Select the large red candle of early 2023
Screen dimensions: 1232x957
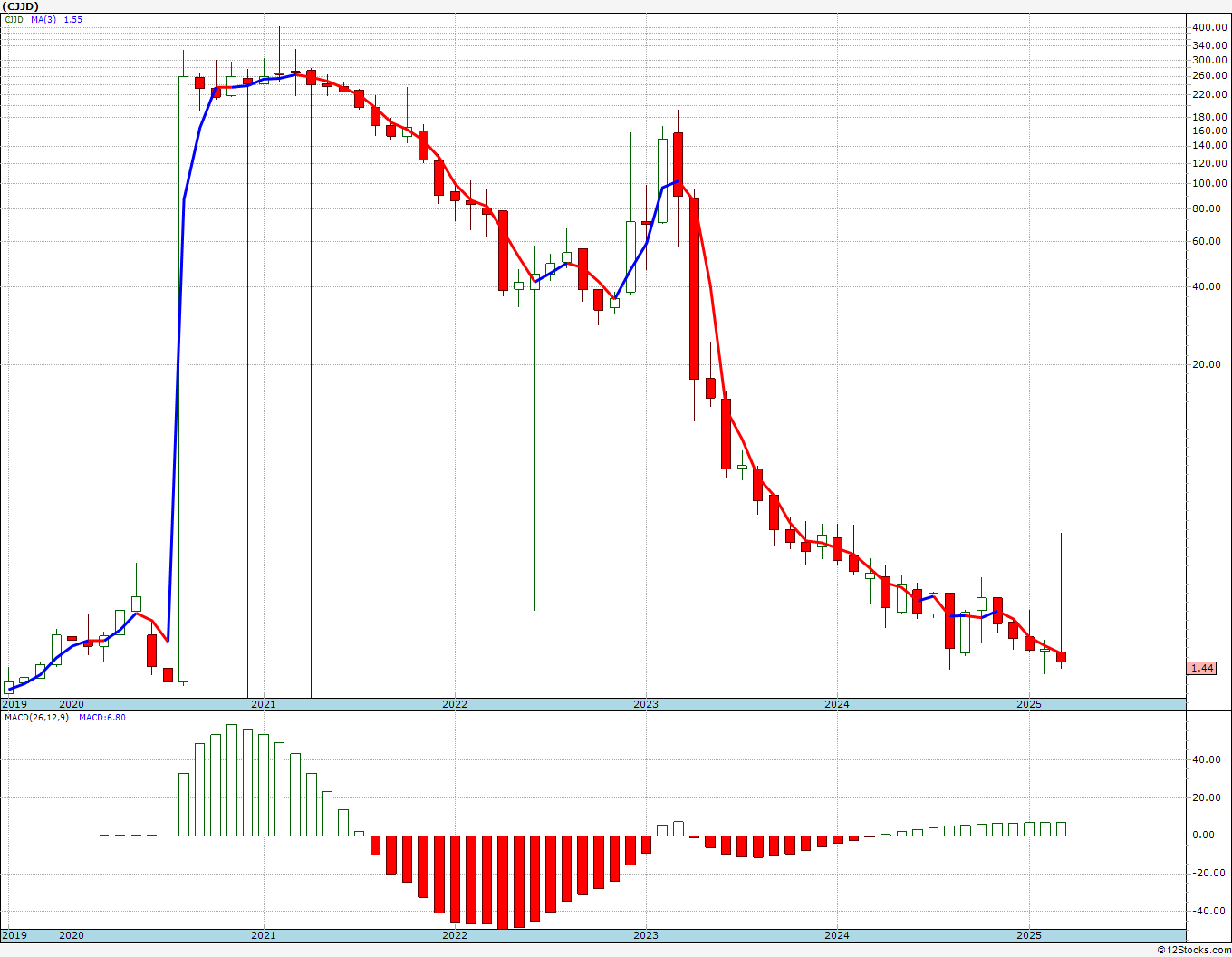[x=694, y=288]
